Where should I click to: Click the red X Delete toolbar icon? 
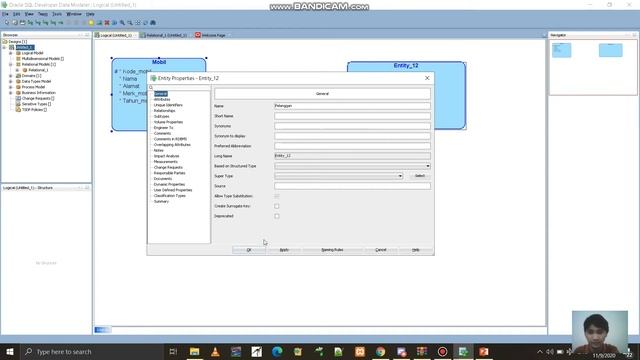[107, 23]
